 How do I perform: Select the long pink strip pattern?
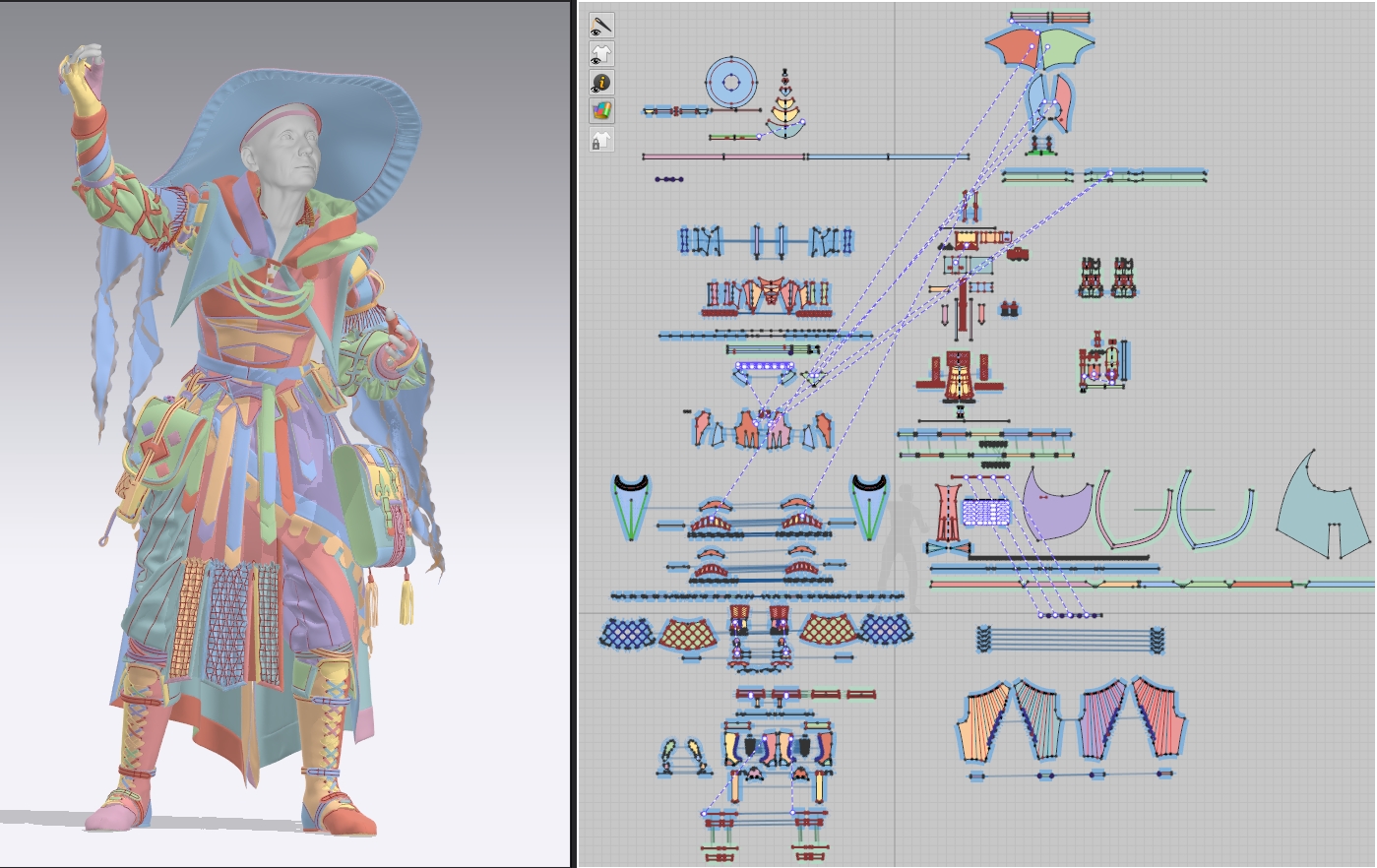click(723, 156)
